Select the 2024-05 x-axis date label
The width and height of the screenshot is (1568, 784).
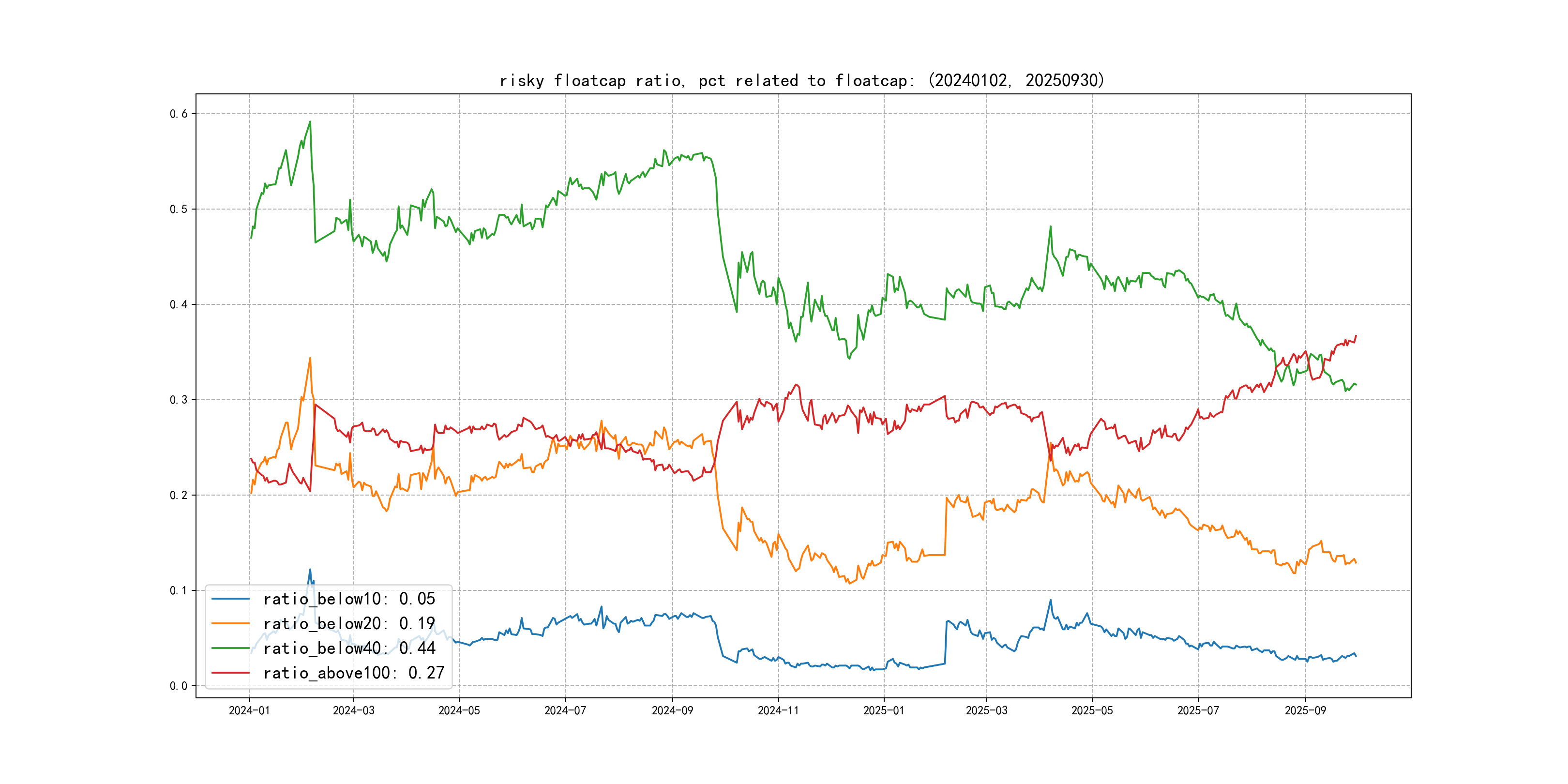click(x=459, y=711)
